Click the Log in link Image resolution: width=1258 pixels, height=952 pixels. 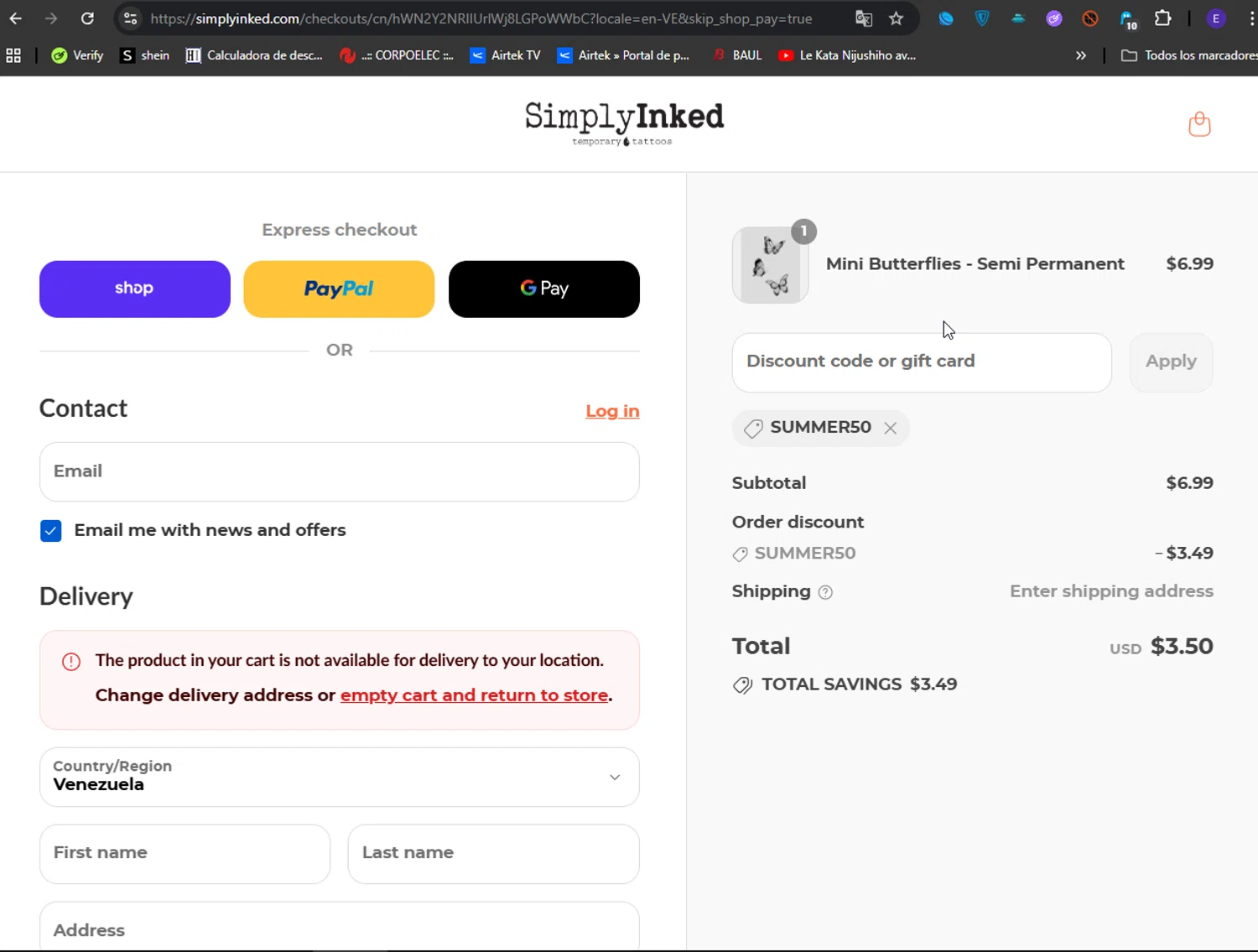612,411
